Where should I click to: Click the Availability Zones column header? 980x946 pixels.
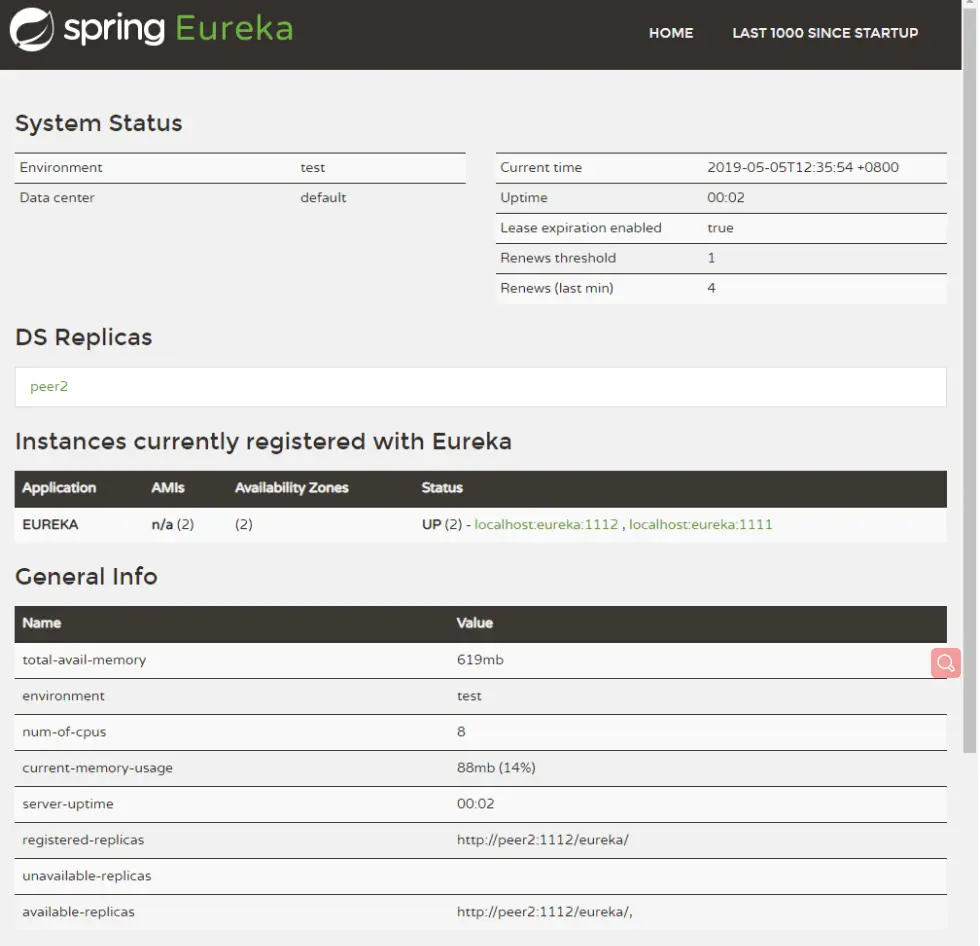point(291,488)
